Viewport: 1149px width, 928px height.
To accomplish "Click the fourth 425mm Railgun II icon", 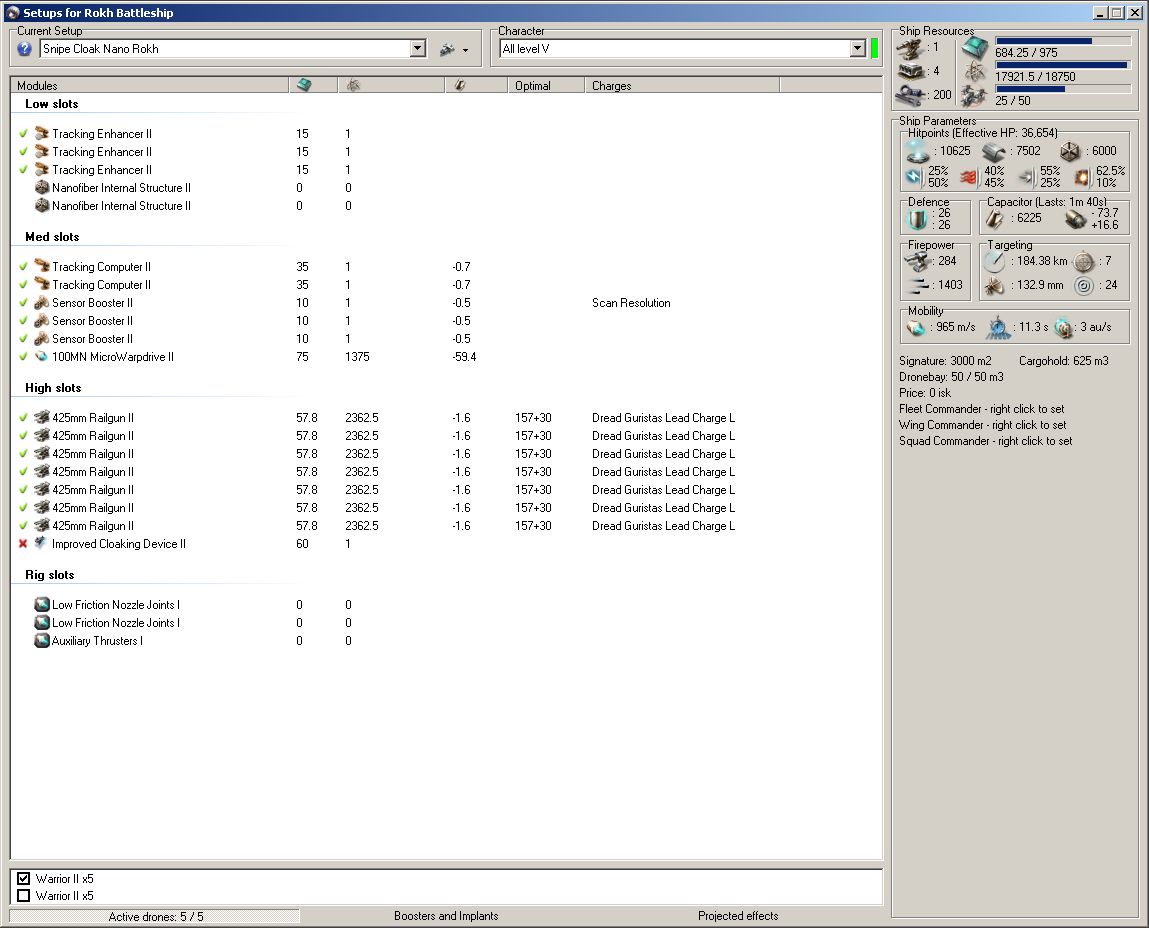I will coord(42,471).
